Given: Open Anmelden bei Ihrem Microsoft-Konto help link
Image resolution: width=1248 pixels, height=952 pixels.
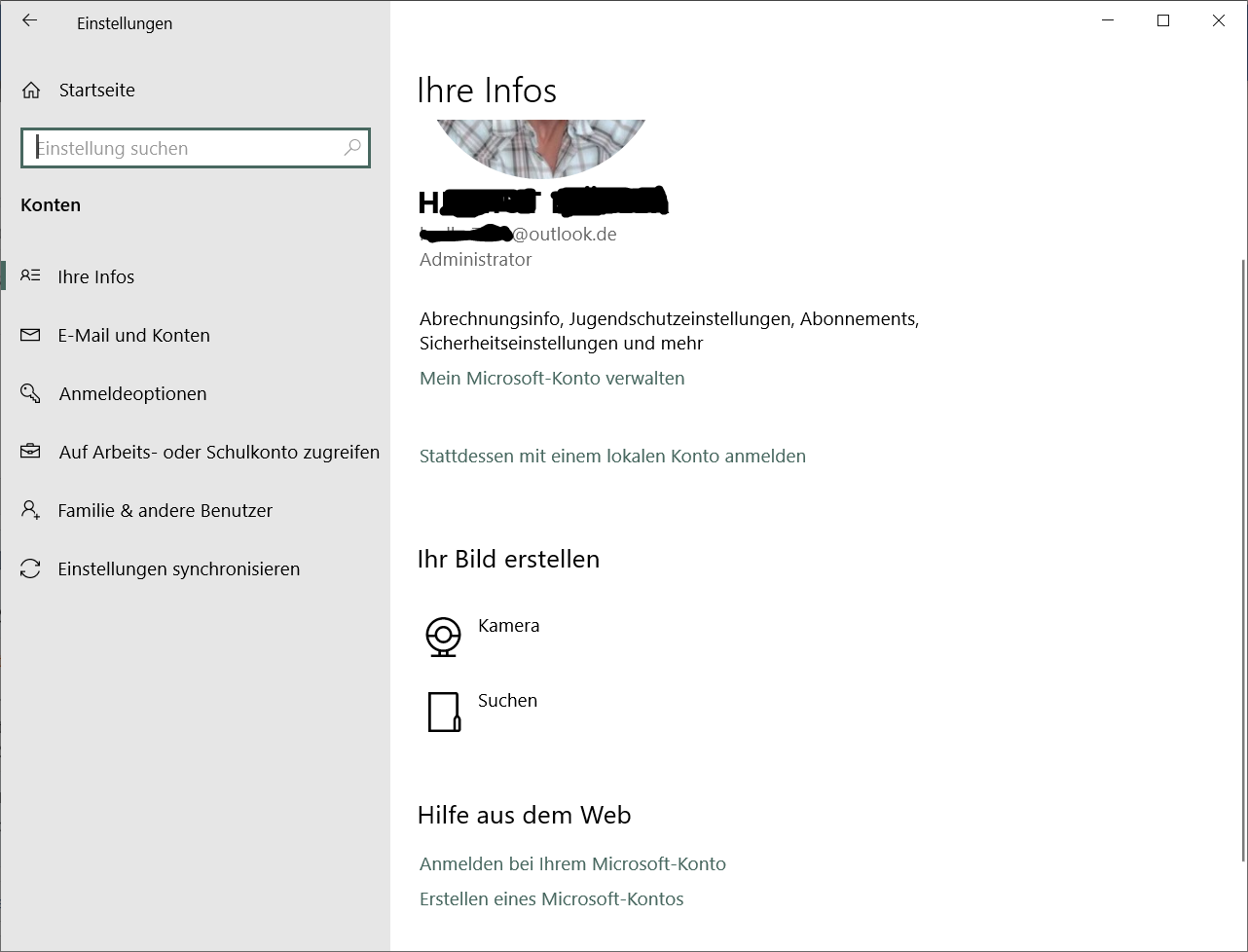Looking at the screenshot, I should pos(572,863).
